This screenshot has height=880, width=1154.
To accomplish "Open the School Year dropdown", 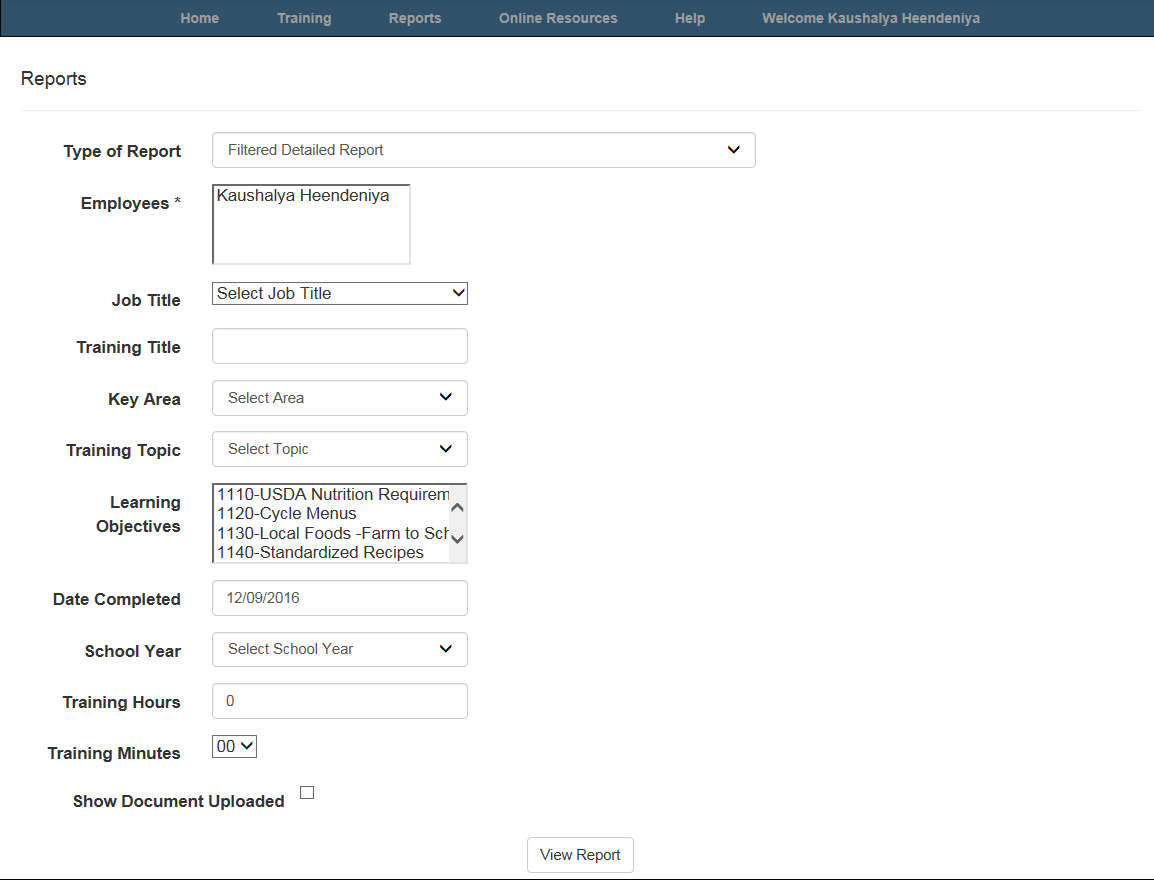I will [340, 649].
